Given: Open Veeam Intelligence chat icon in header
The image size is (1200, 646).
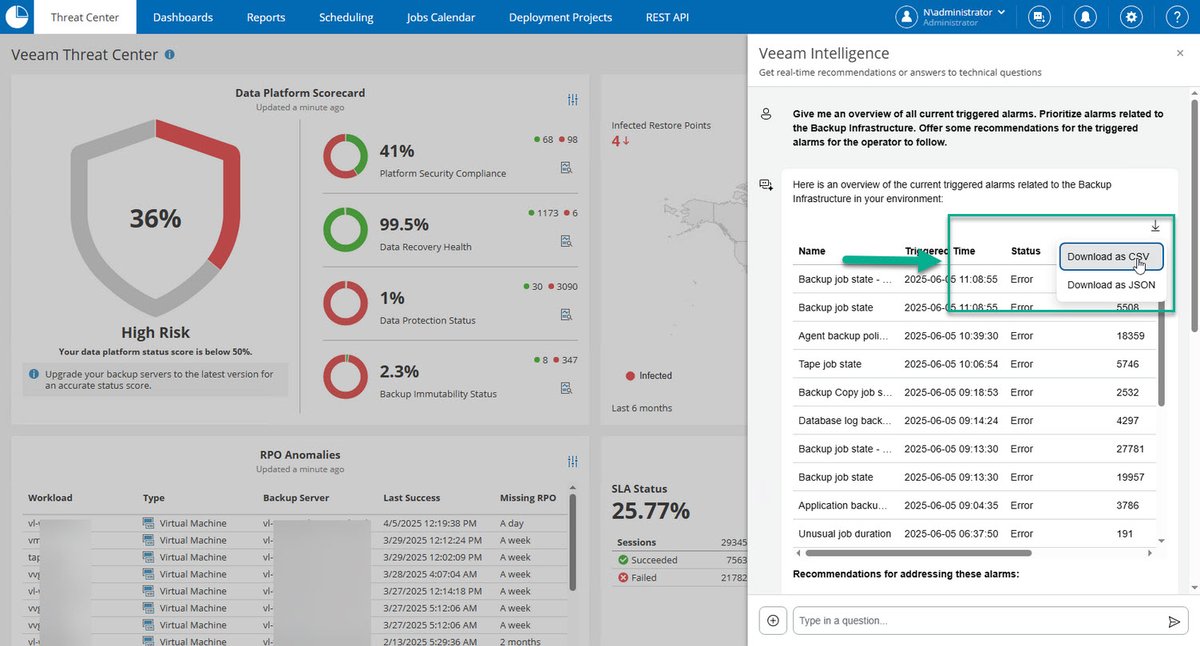Looking at the screenshot, I should (x=1039, y=17).
